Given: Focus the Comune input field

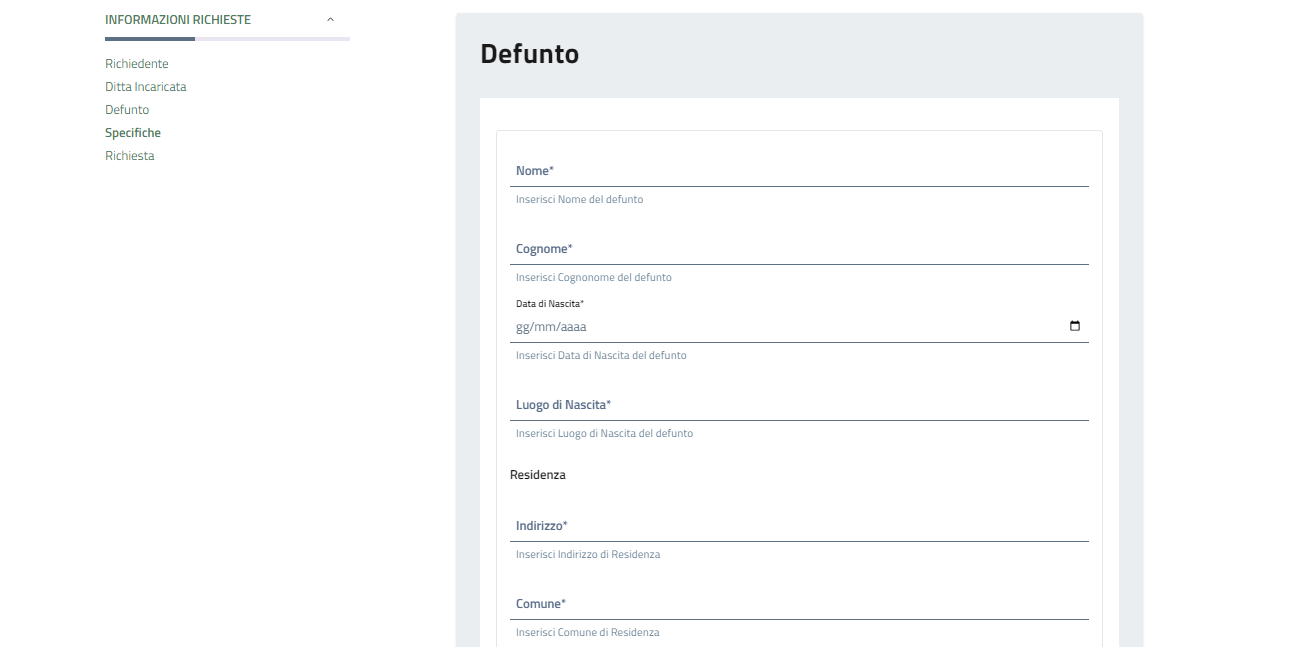Looking at the screenshot, I should (x=798, y=604).
